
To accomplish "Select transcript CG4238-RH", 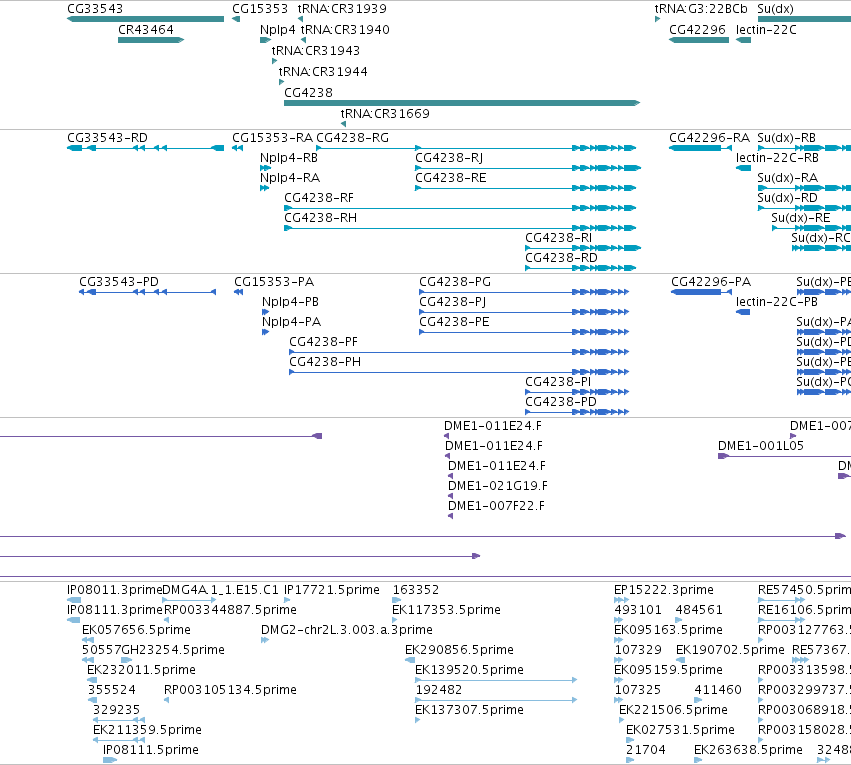I will tap(460, 228).
